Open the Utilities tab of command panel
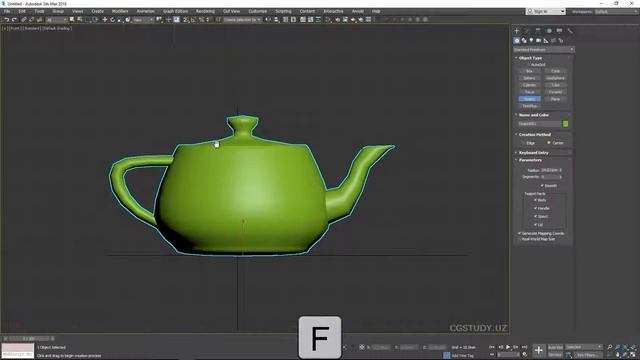The image size is (640, 360). click(570, 31)
